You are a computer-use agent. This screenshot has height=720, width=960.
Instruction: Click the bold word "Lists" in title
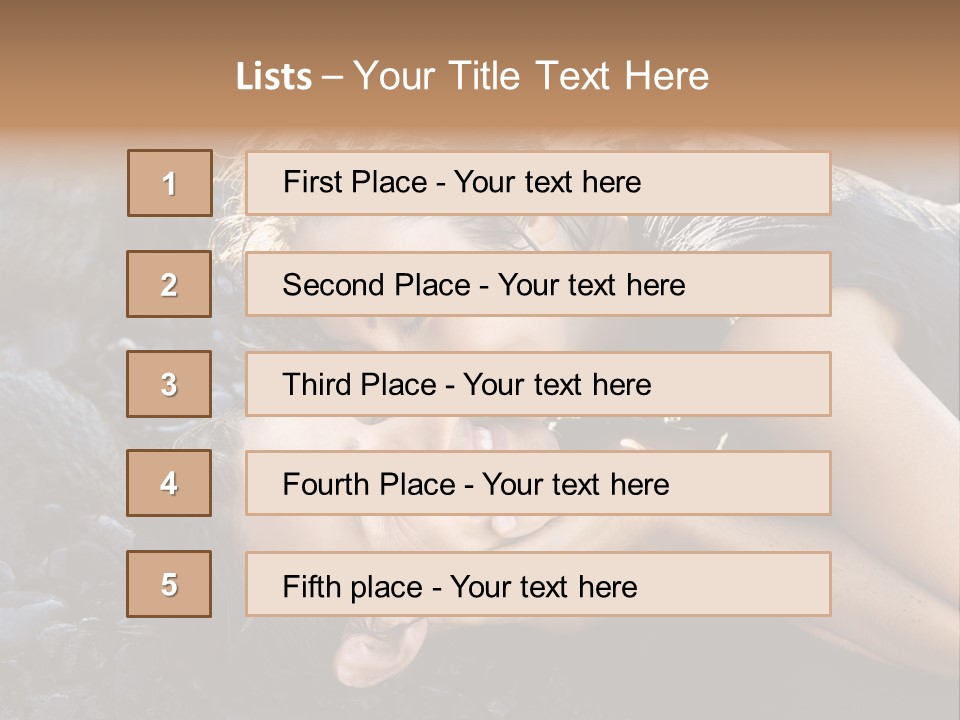coord(274,77)
